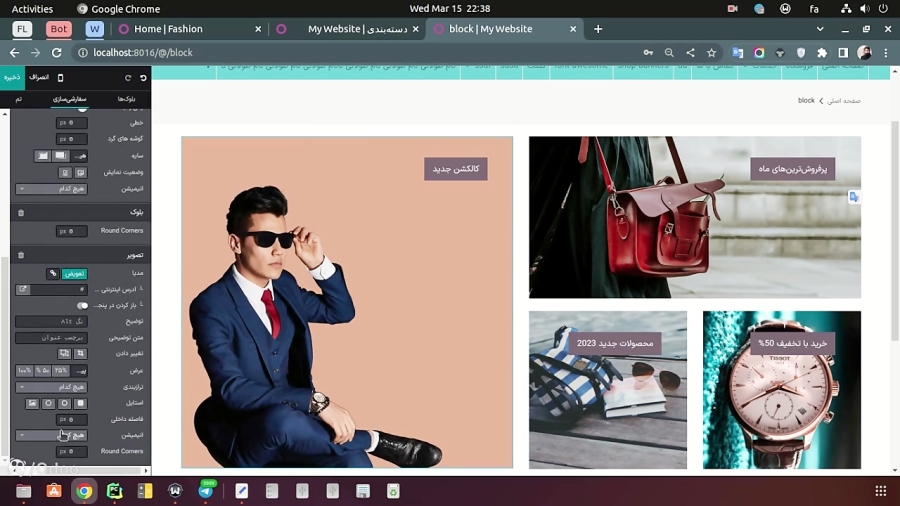
Task: Click the ذخیره save button
Action: [12, 77]
